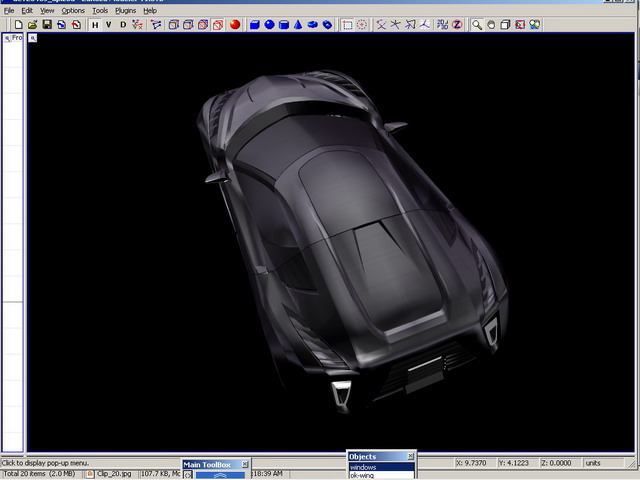This screenshot has height=480, width=640.
Task: Activate the magnifier zoom tool
Action: pyautogui.click(x=477, y=24)
